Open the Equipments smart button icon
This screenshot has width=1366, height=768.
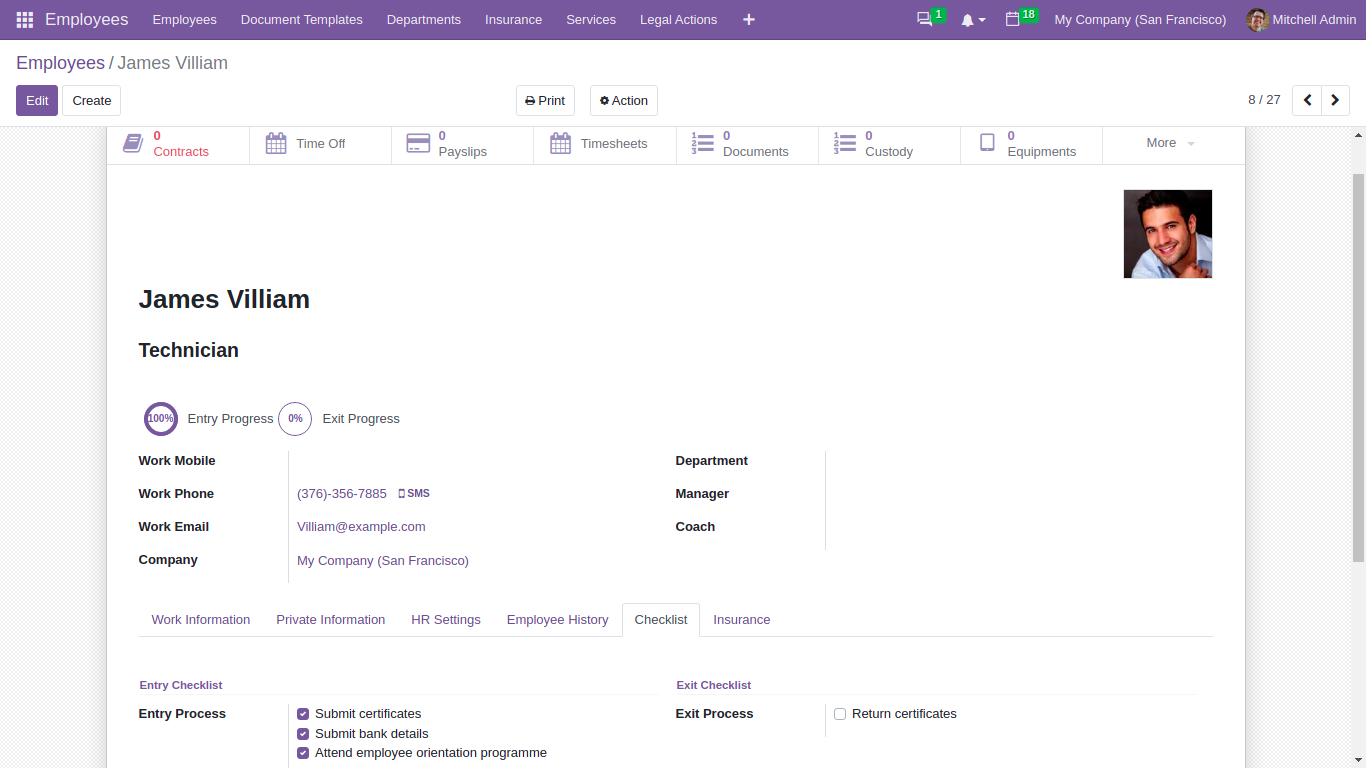(x=988, y=143)
